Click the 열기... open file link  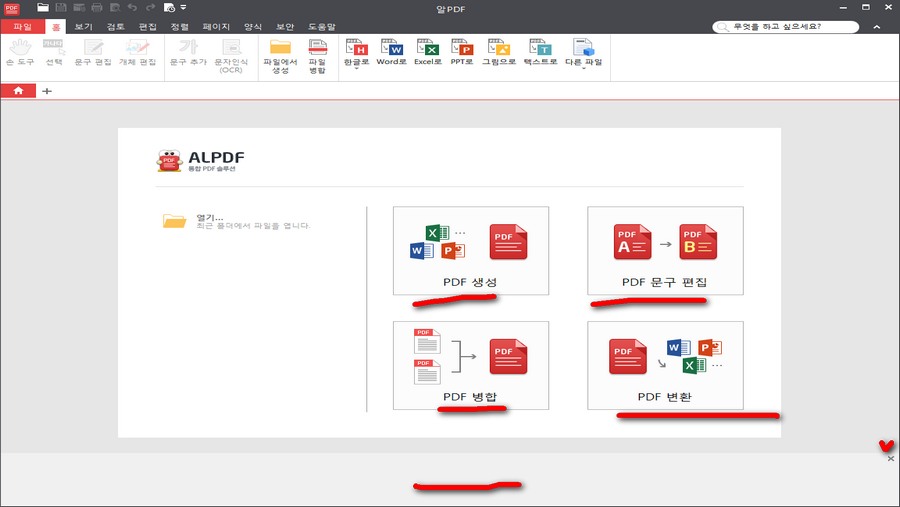pyautogui.click(x=210, y=217)
